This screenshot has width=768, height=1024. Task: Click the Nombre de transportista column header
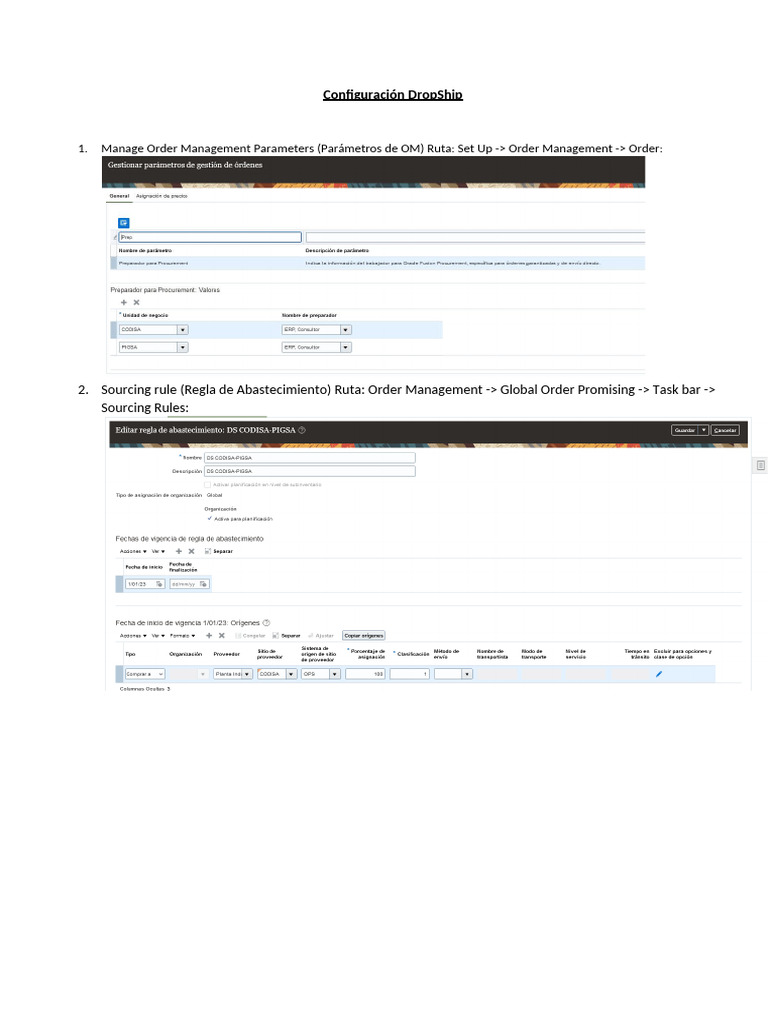pos(492,654)
